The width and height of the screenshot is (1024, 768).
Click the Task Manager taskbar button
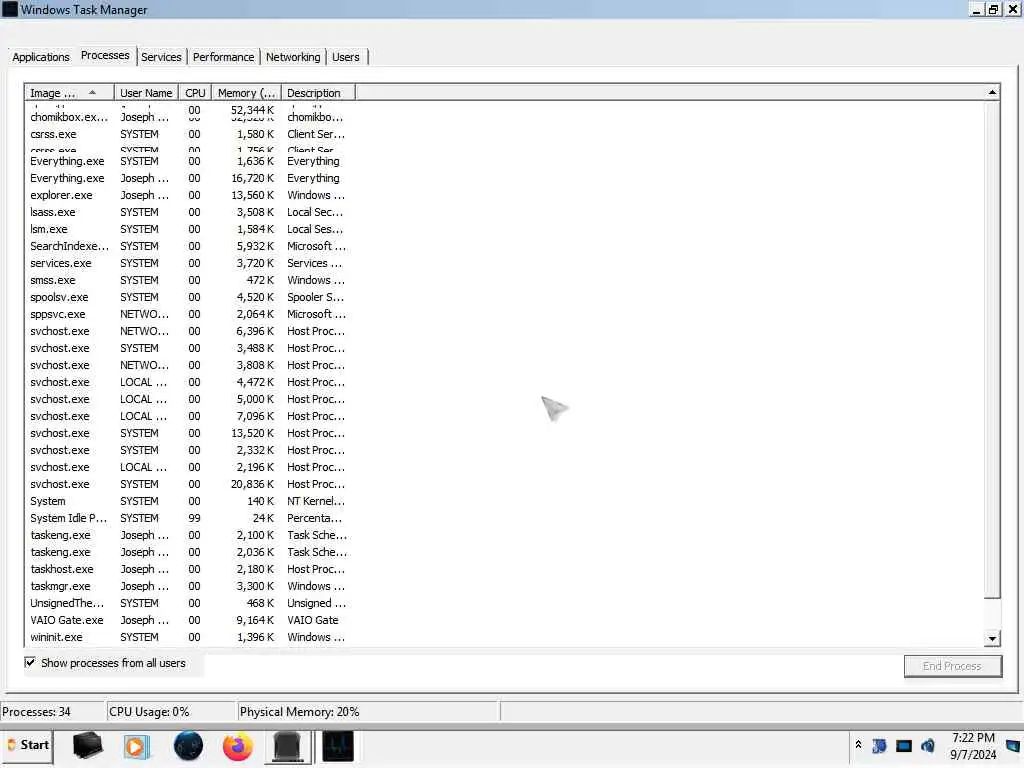pos(337,746)
